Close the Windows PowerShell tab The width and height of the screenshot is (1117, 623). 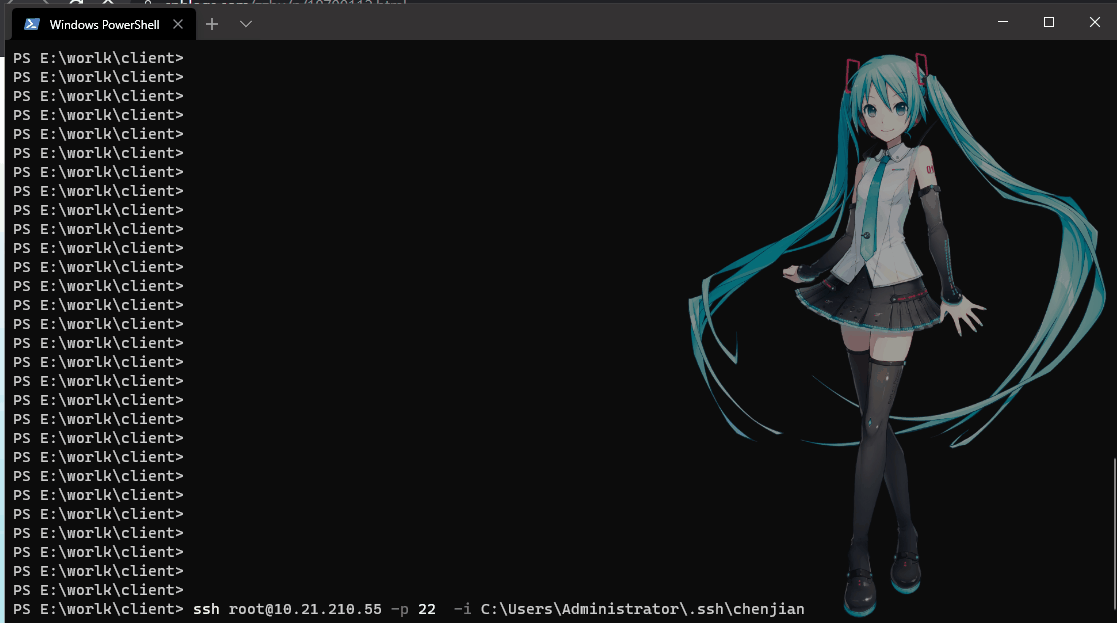coord(178,24)
